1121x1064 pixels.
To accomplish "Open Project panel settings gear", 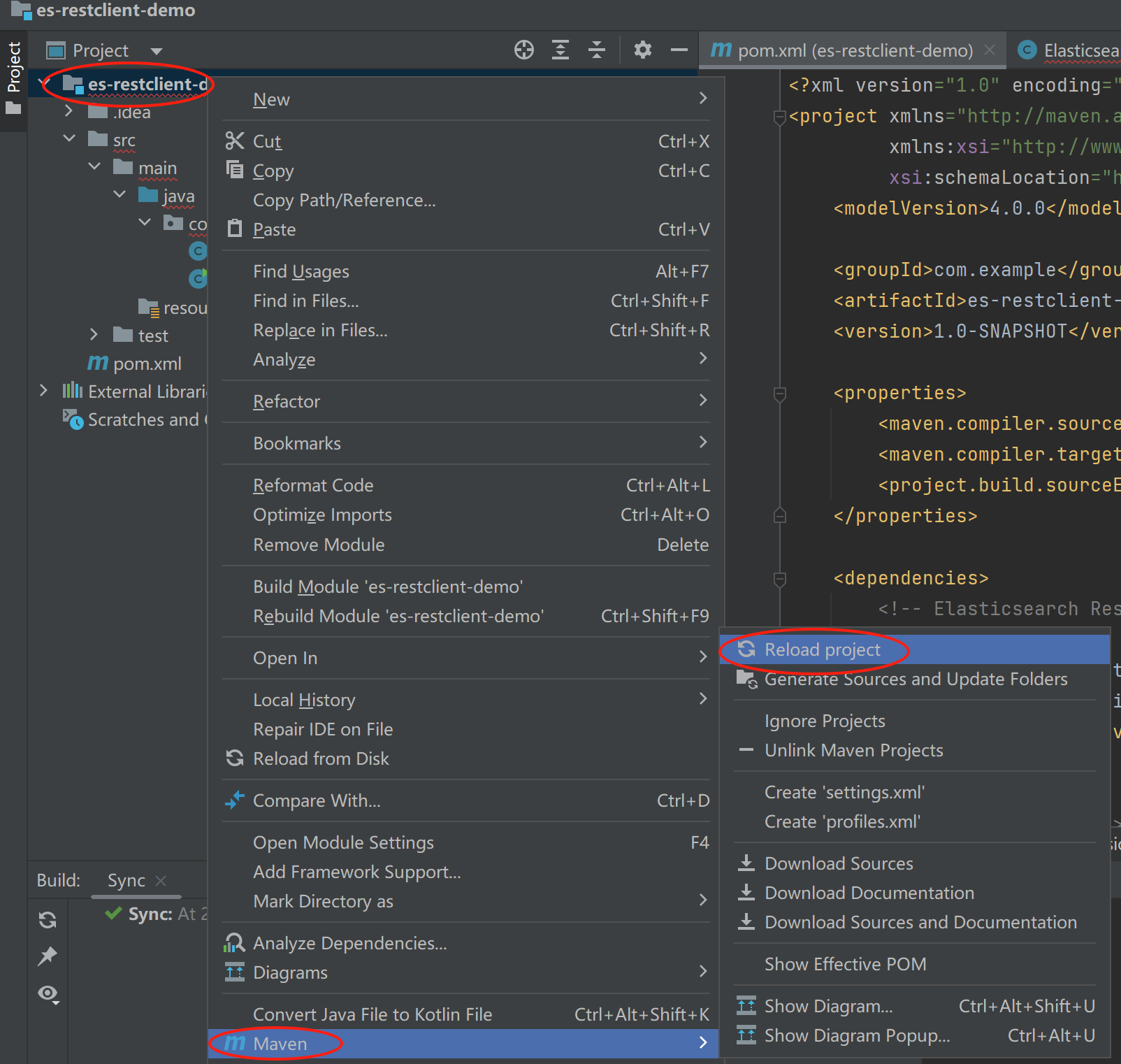I will click(x=643, y=50).
